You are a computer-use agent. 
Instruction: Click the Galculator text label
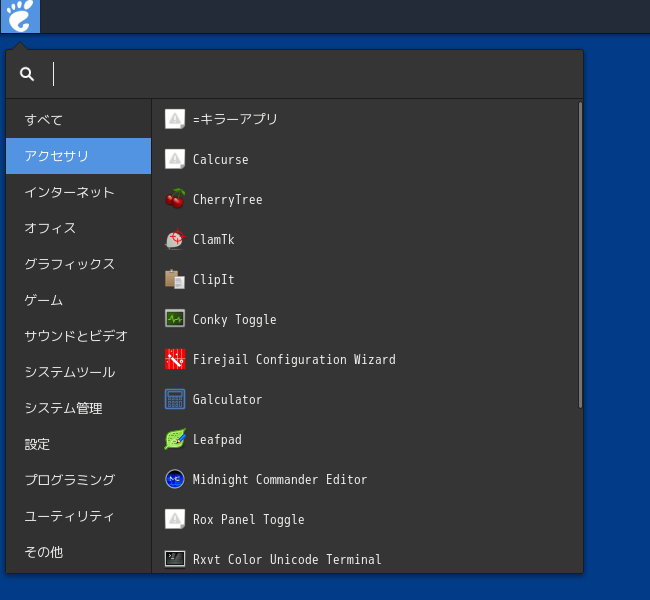[x=227, y=399]
